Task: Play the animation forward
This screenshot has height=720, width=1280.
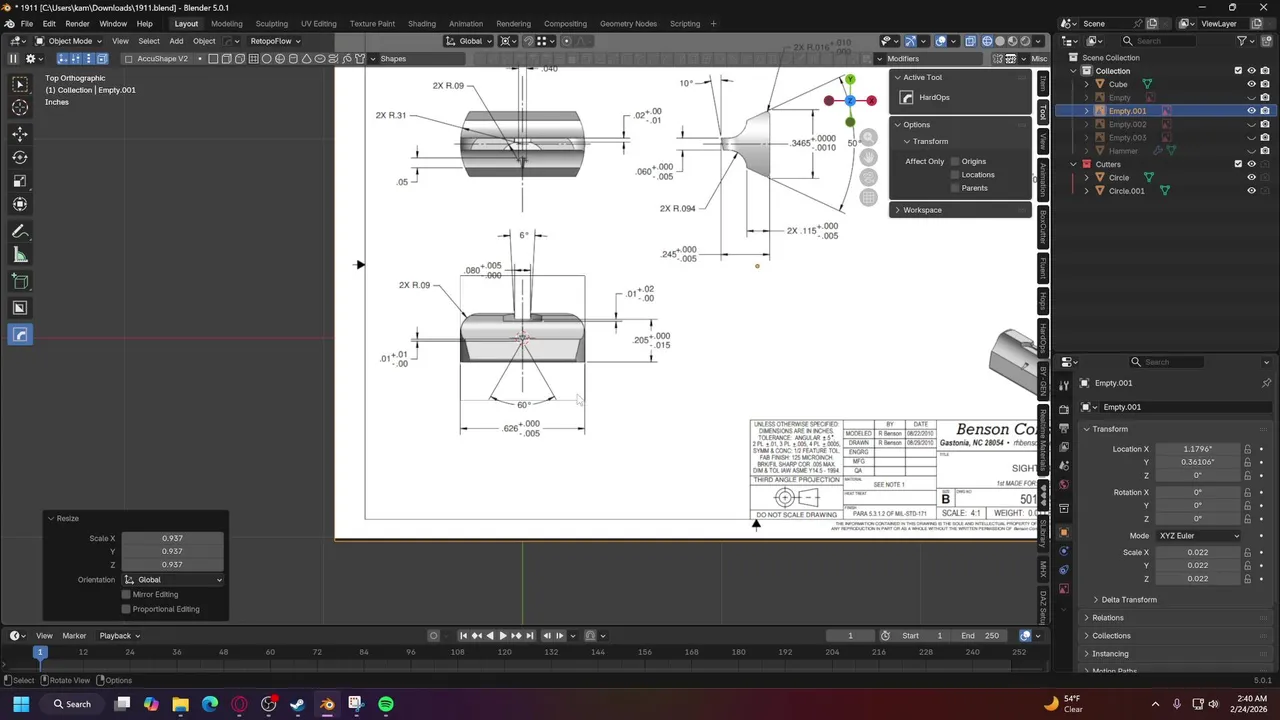Action: click(503, 636)
